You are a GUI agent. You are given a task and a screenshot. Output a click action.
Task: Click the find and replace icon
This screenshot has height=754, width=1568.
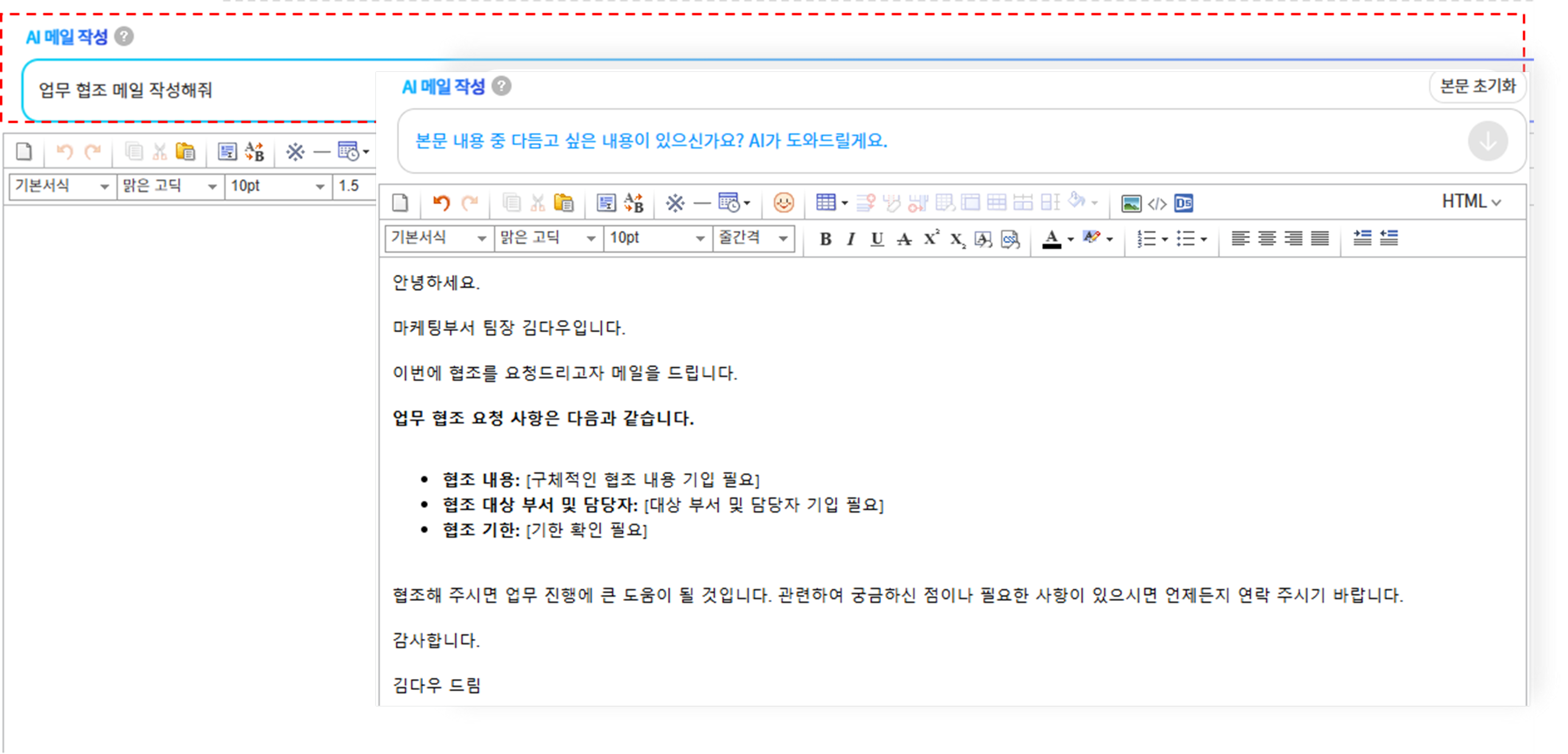(x=634, y=202)
